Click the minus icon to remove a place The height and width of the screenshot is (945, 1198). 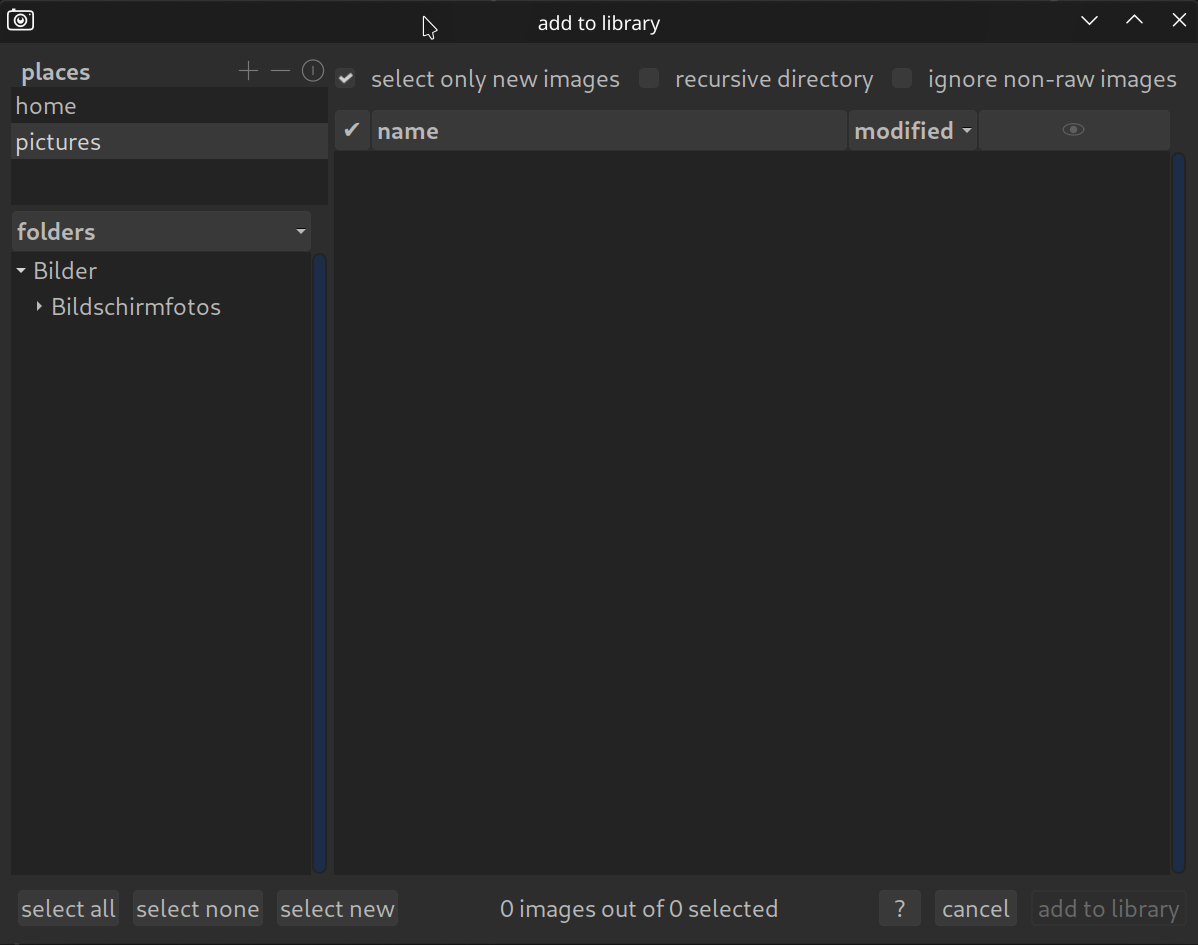tap(280, 71)
